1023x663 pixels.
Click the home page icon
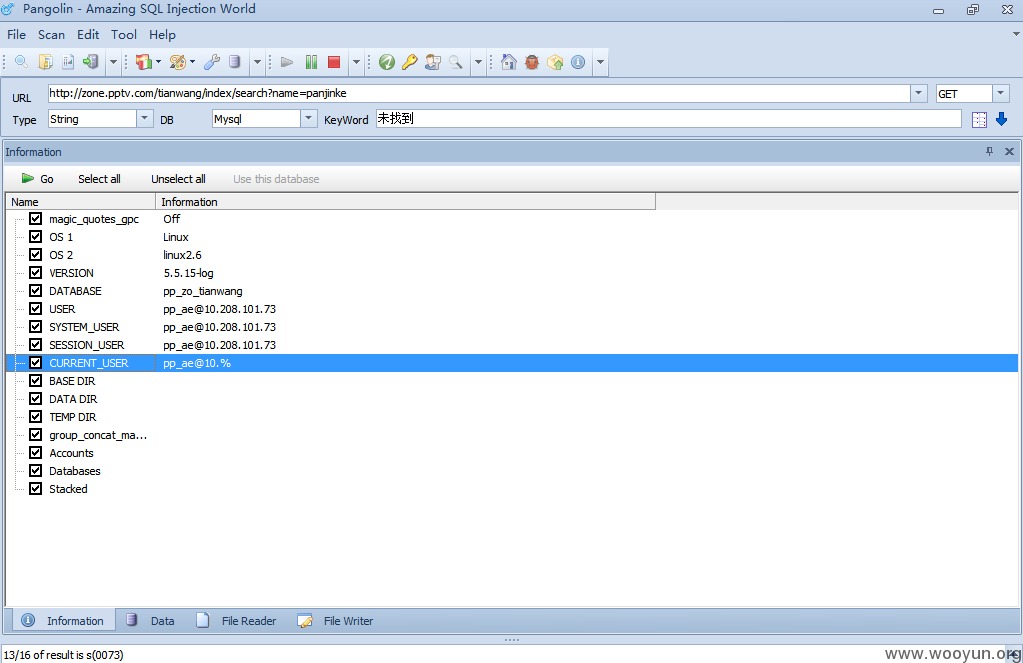tap(509, 62)
